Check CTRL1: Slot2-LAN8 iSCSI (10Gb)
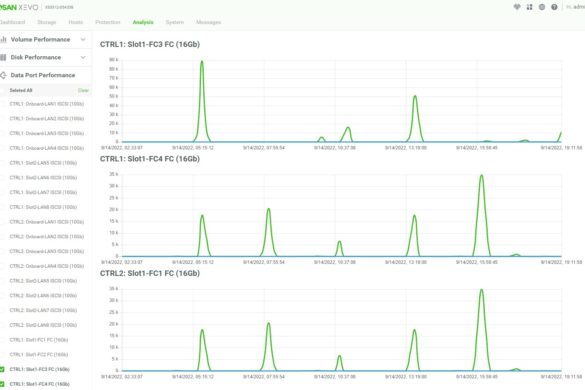Screen dimensions: 585x390 tap(43, 207)
